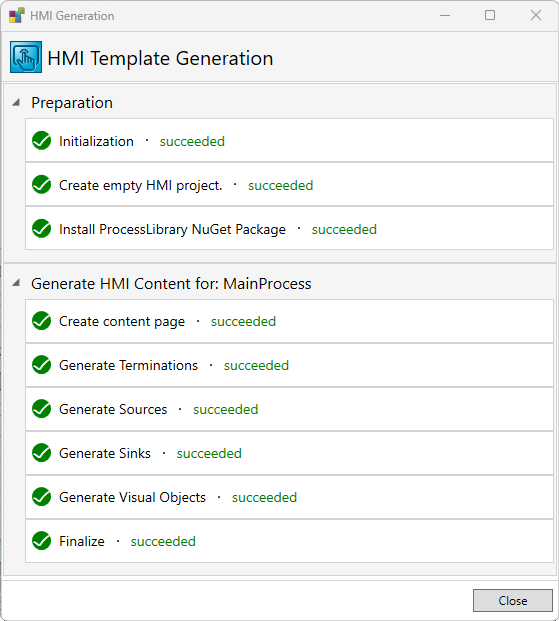Select the 'Generate HMI Content for: MainProcess' heading
Image resolution: width=559 pixels, height=621 pixels.
click(x=171, y=284)
